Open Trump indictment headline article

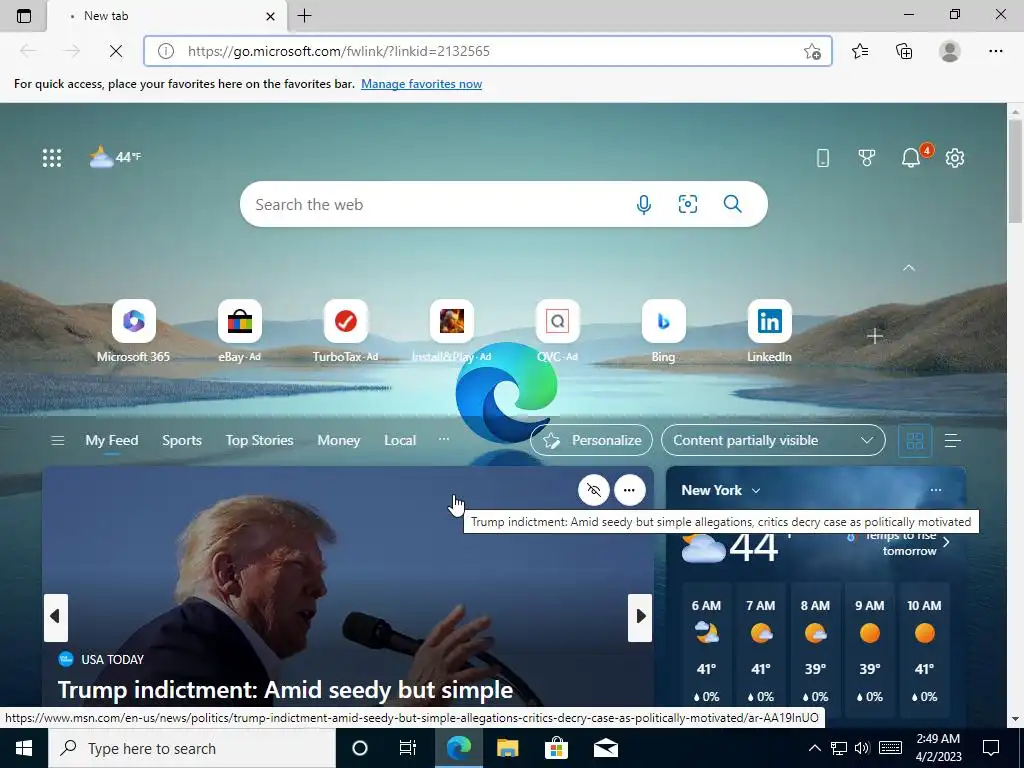tap(285, 689)
